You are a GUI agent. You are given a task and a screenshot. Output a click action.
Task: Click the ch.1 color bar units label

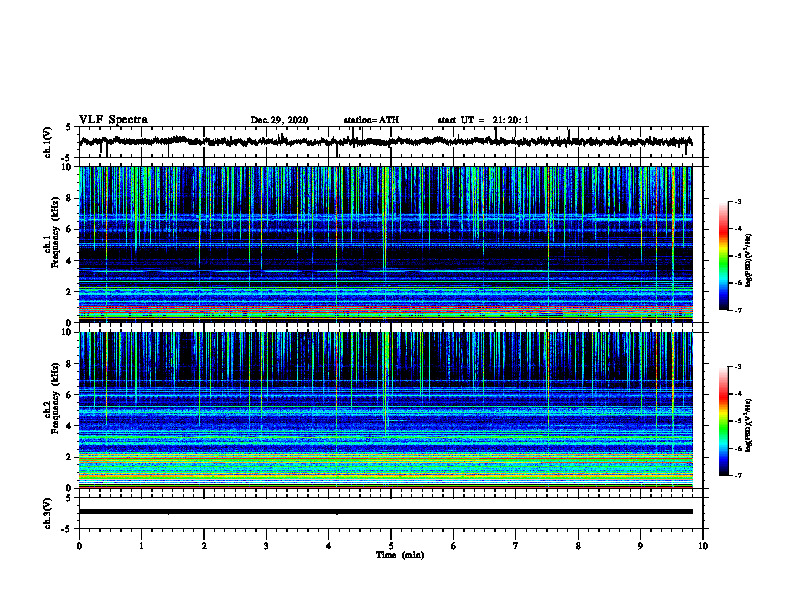749,261
